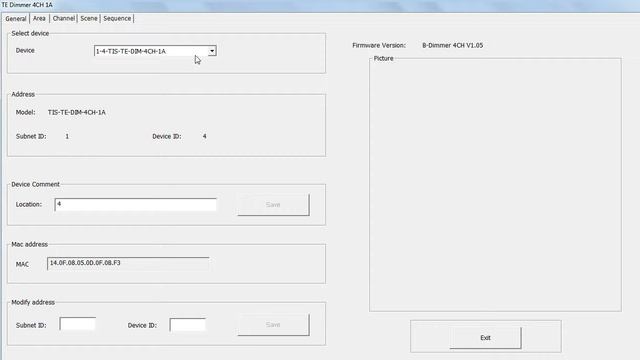Click the empty Picture panel area
This screenshot has height=360, width=640.
pyautogui.click(x=495, y=186)
